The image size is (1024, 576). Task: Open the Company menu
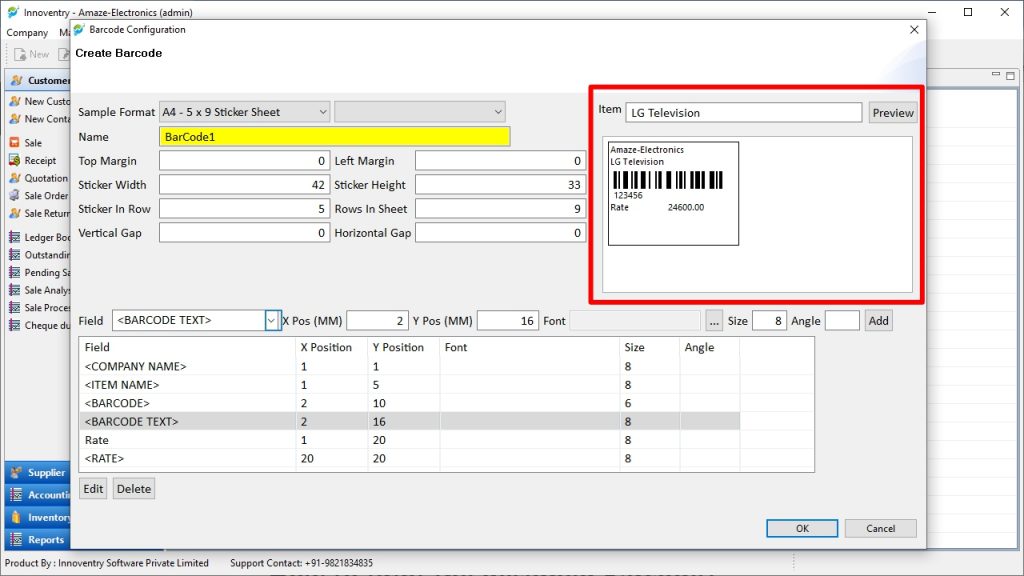click(x=27, y=32)
